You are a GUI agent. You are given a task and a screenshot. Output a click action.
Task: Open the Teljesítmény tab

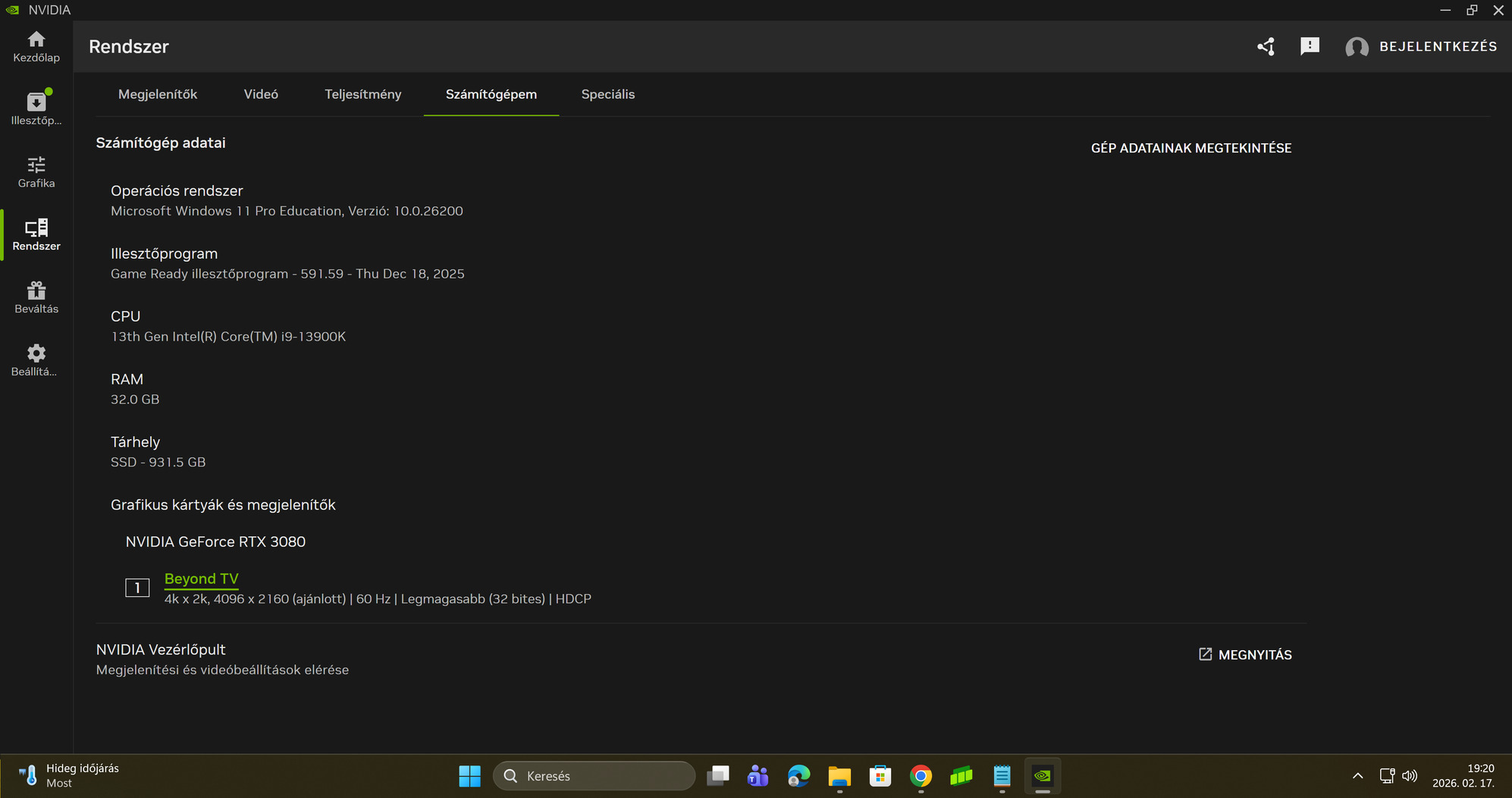tap(363, 94)
